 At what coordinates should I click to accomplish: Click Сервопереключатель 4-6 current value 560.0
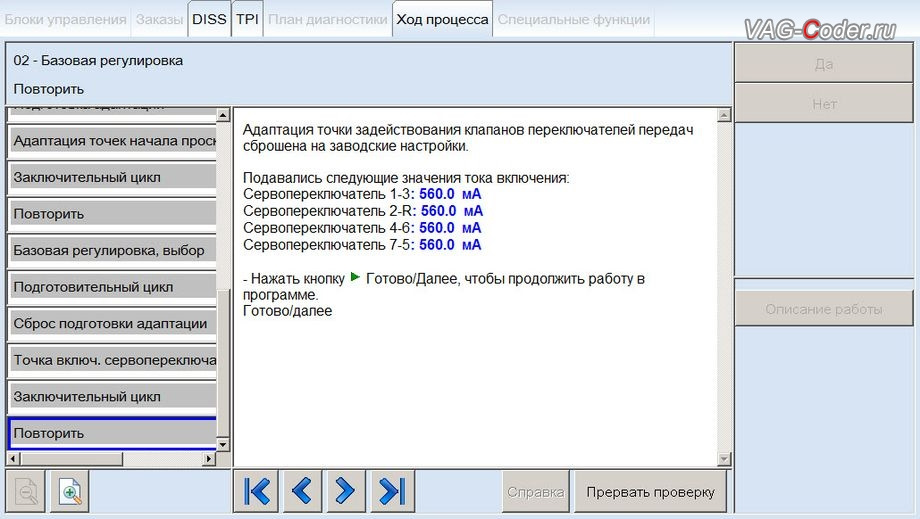coord(437,228)
